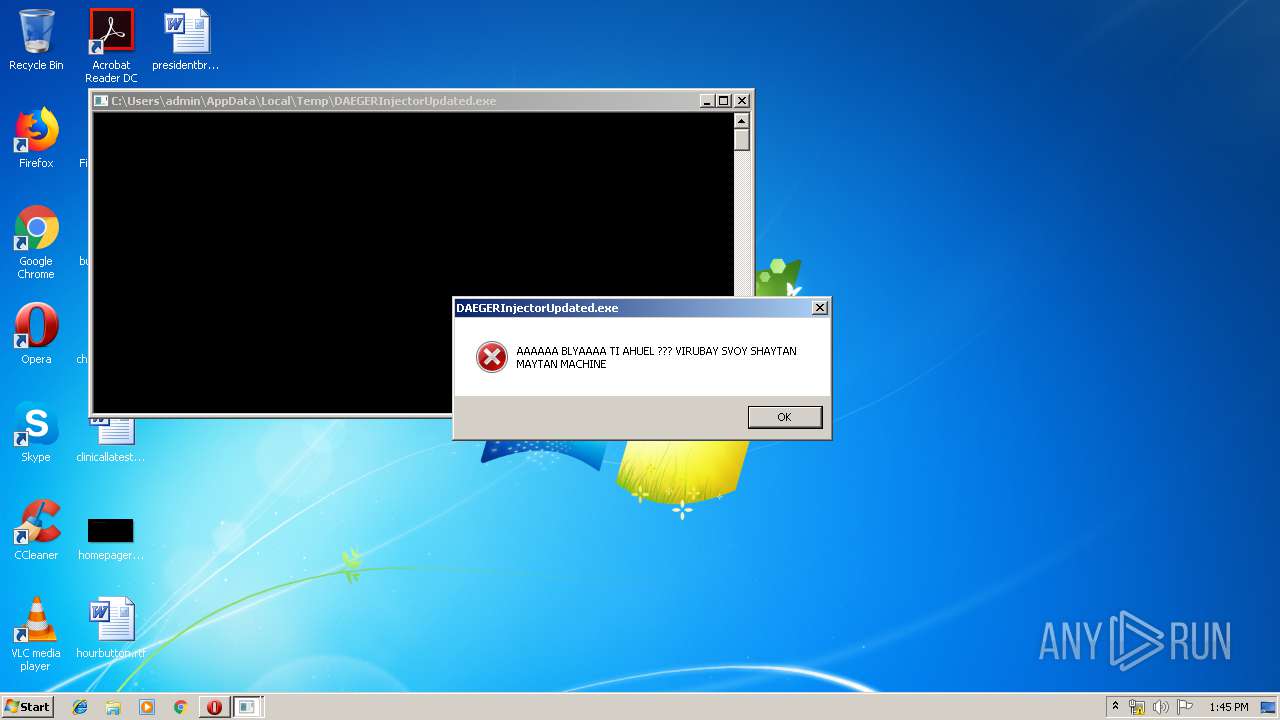Open Windows Media Player from taskbar
The height and width of the screenshot is (720, 1280).
click(x=147, y=707)
